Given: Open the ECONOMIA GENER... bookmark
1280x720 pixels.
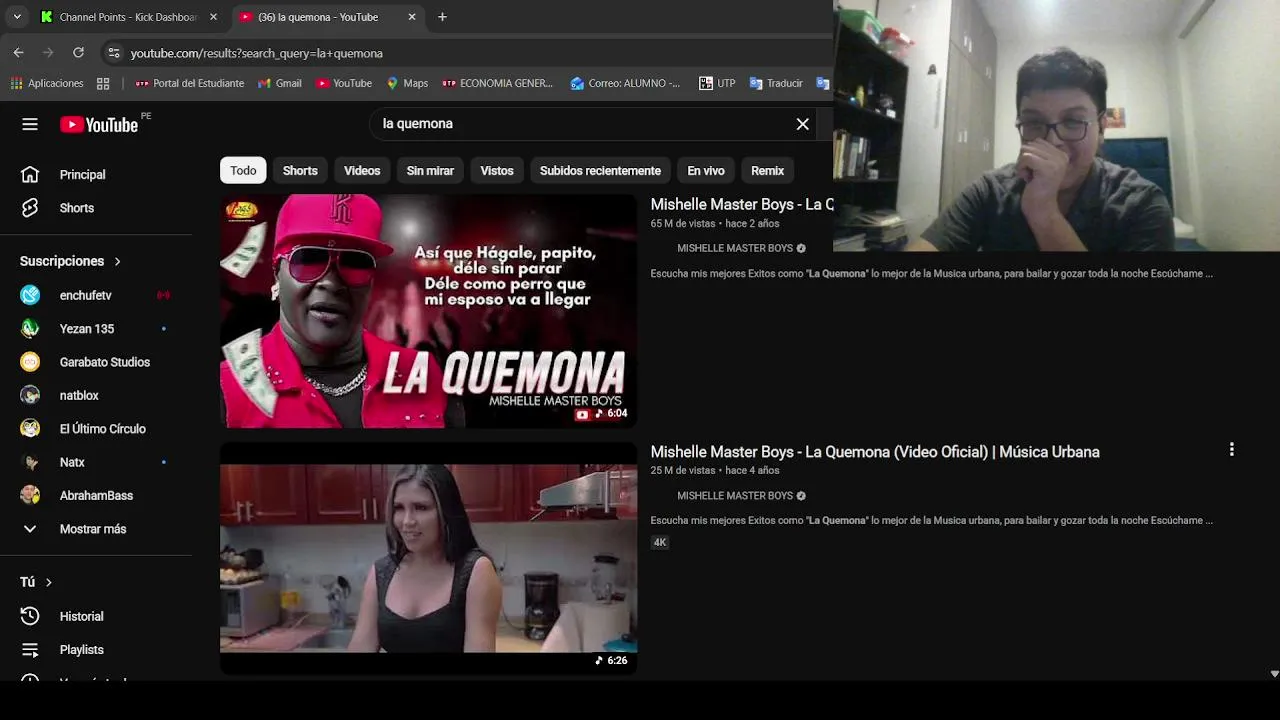Looking at the screenshot, I should click(x=498, y=83).
